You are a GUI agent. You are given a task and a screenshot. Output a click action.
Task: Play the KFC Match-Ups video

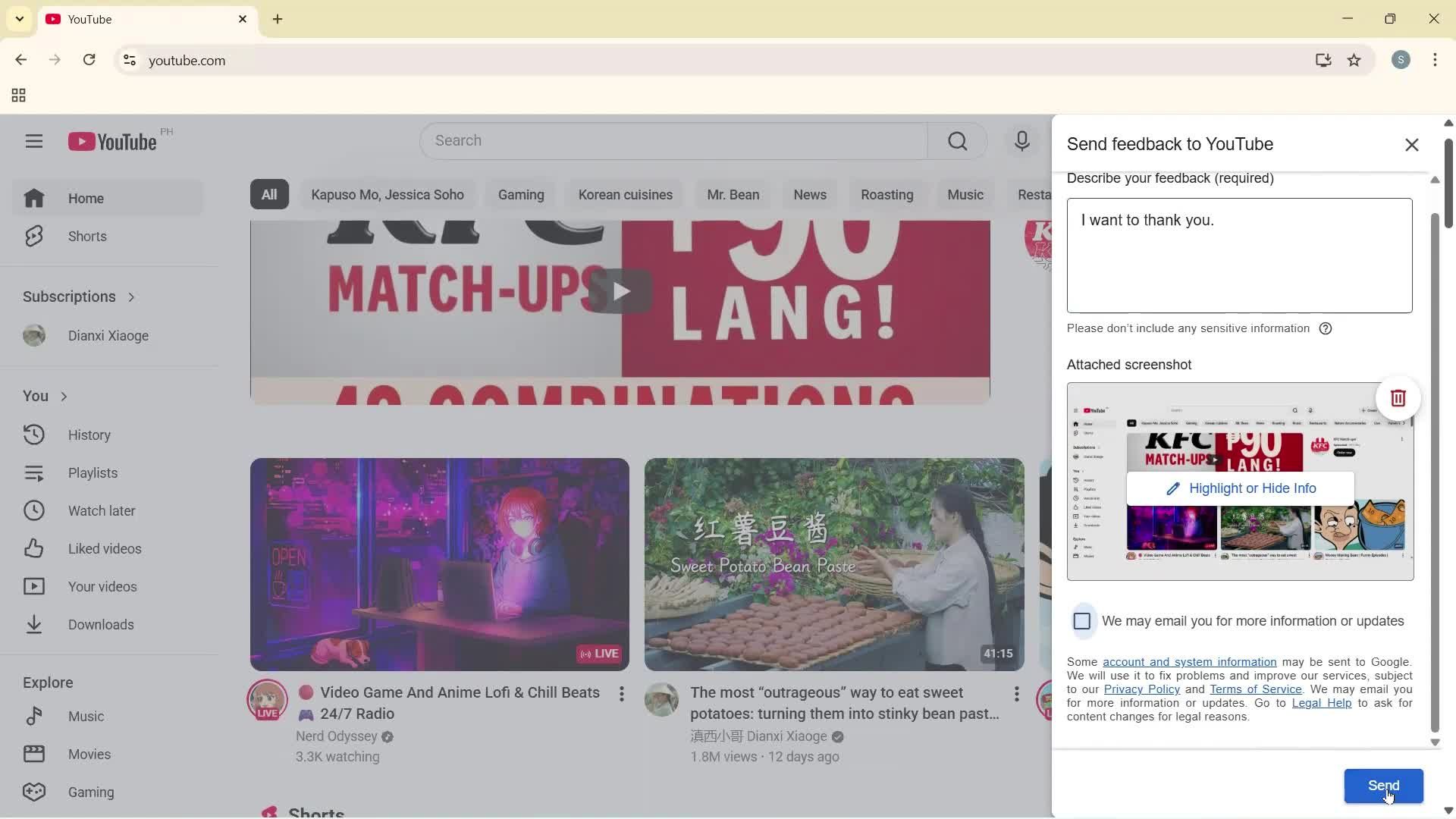620,291
